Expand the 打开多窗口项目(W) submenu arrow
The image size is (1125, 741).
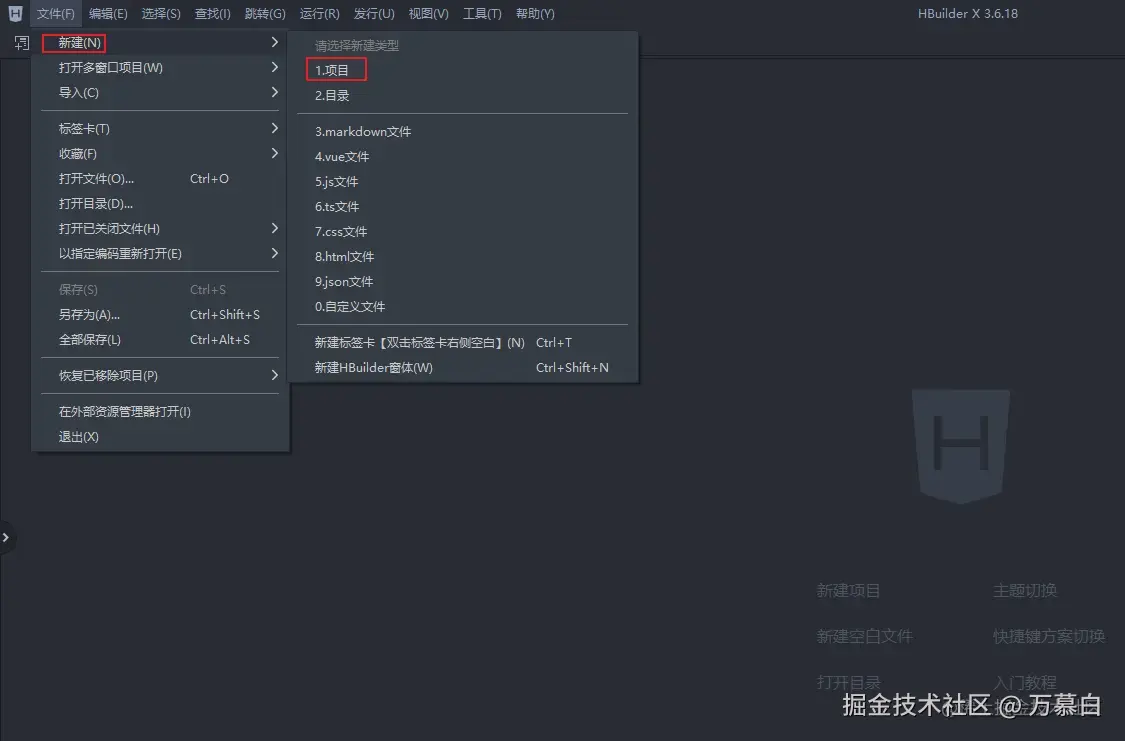click(274, 67)
